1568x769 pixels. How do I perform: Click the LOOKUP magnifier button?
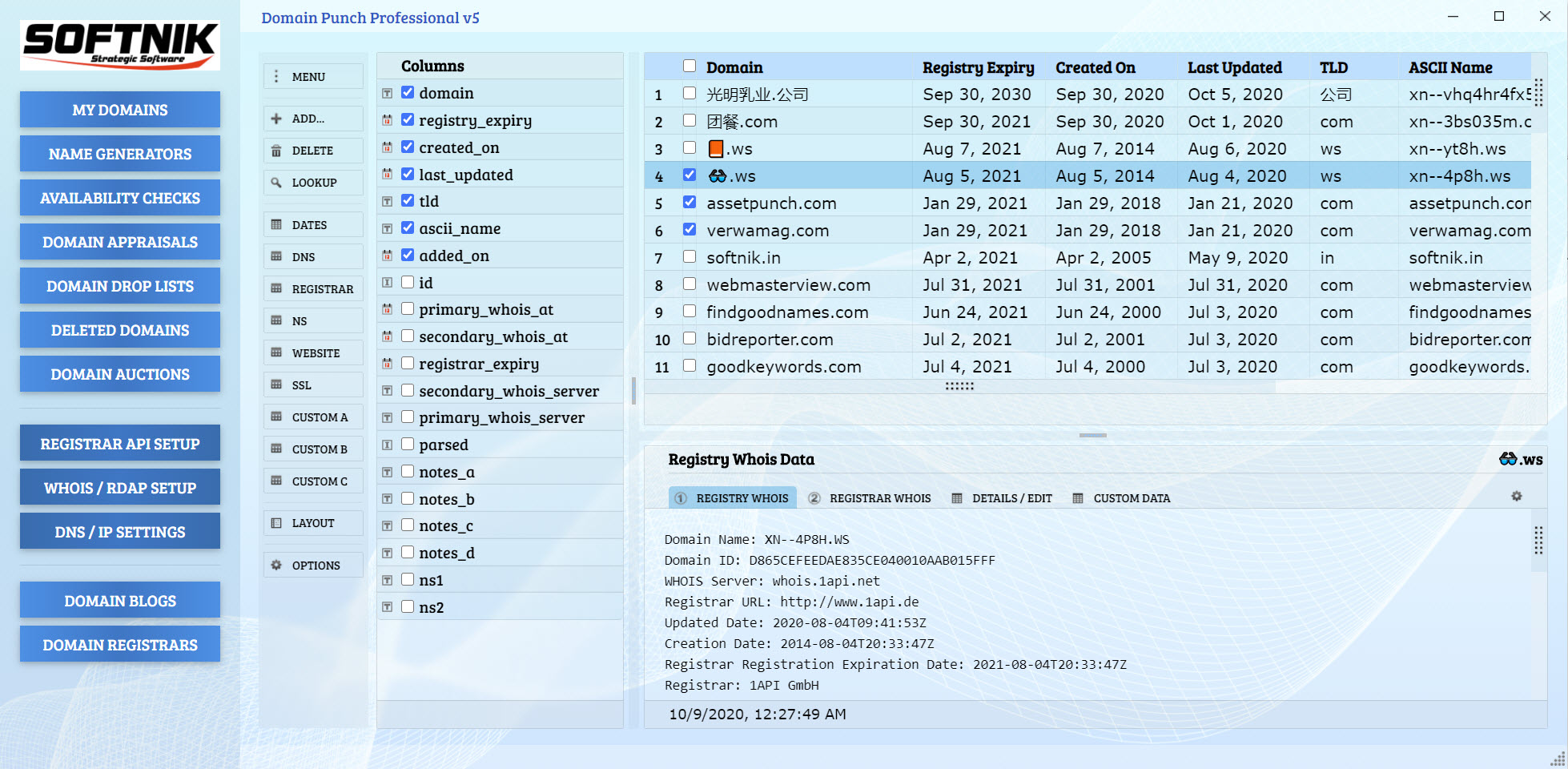[x=312, y=183]
